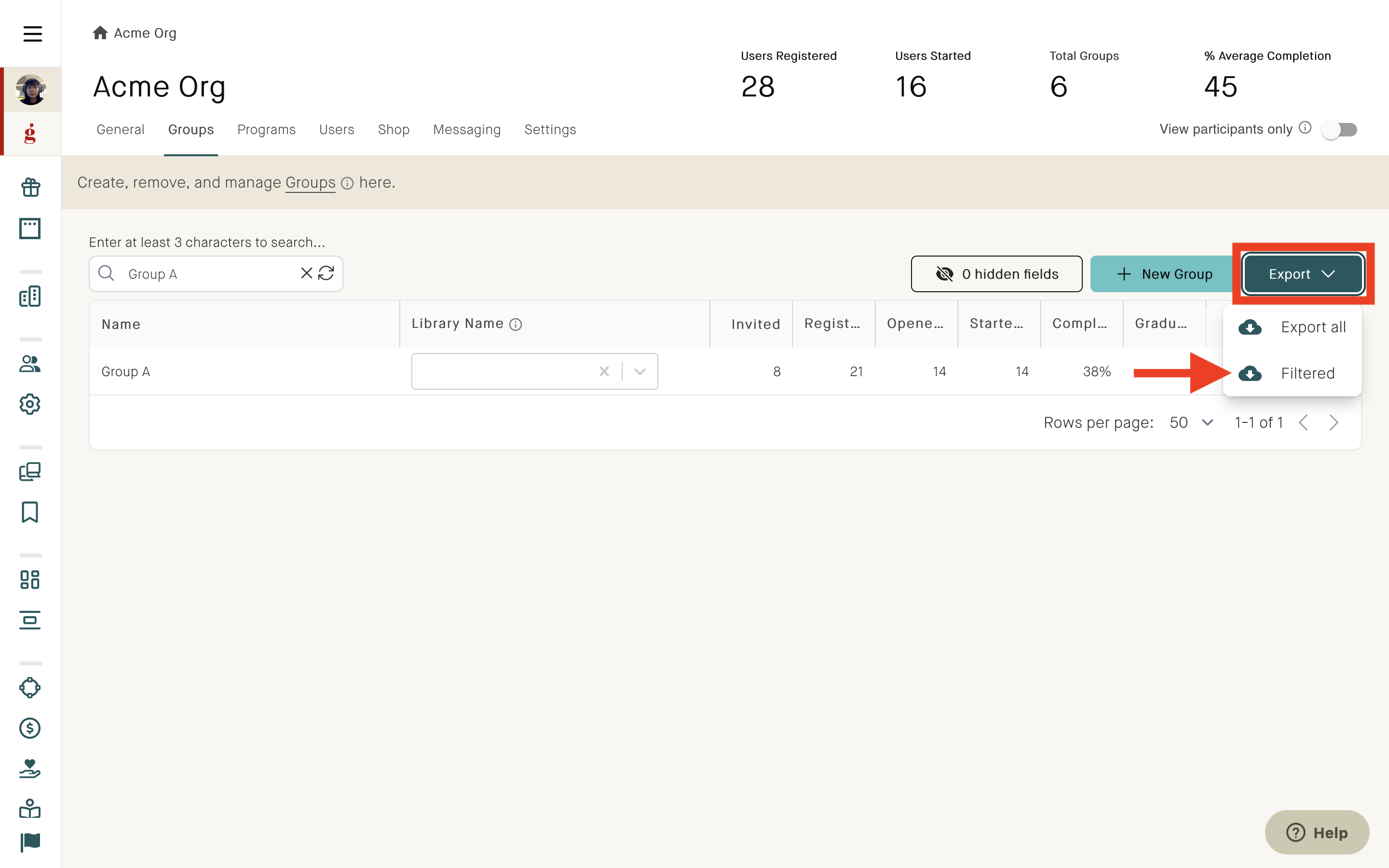Expand the Export dropdown button
This screenshot has width=1389, height=868.
point(1303,274)
